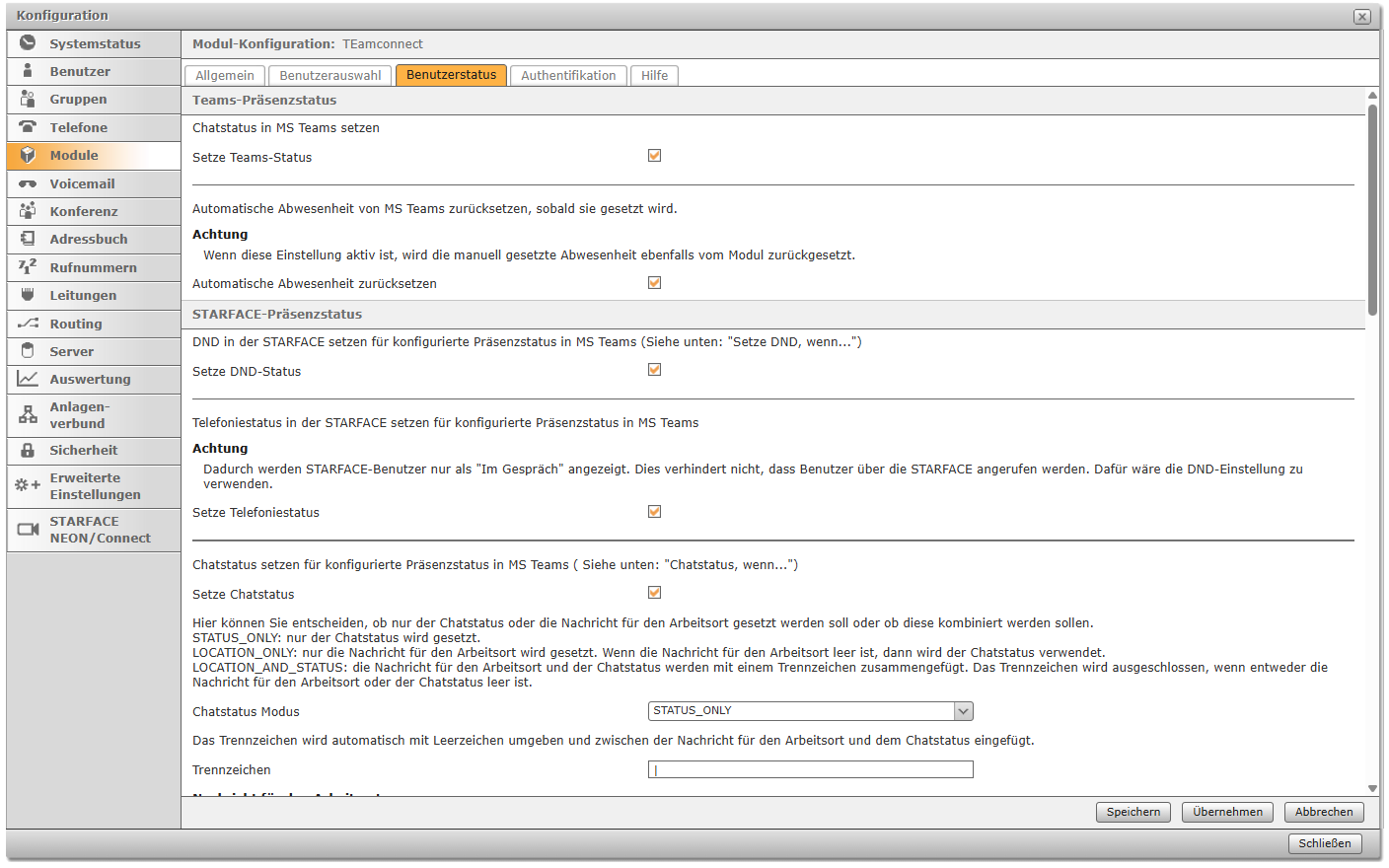Open the Chatstatus Modus dropdown
Viewport: 1389px width, 868px height.
(811, 711)
